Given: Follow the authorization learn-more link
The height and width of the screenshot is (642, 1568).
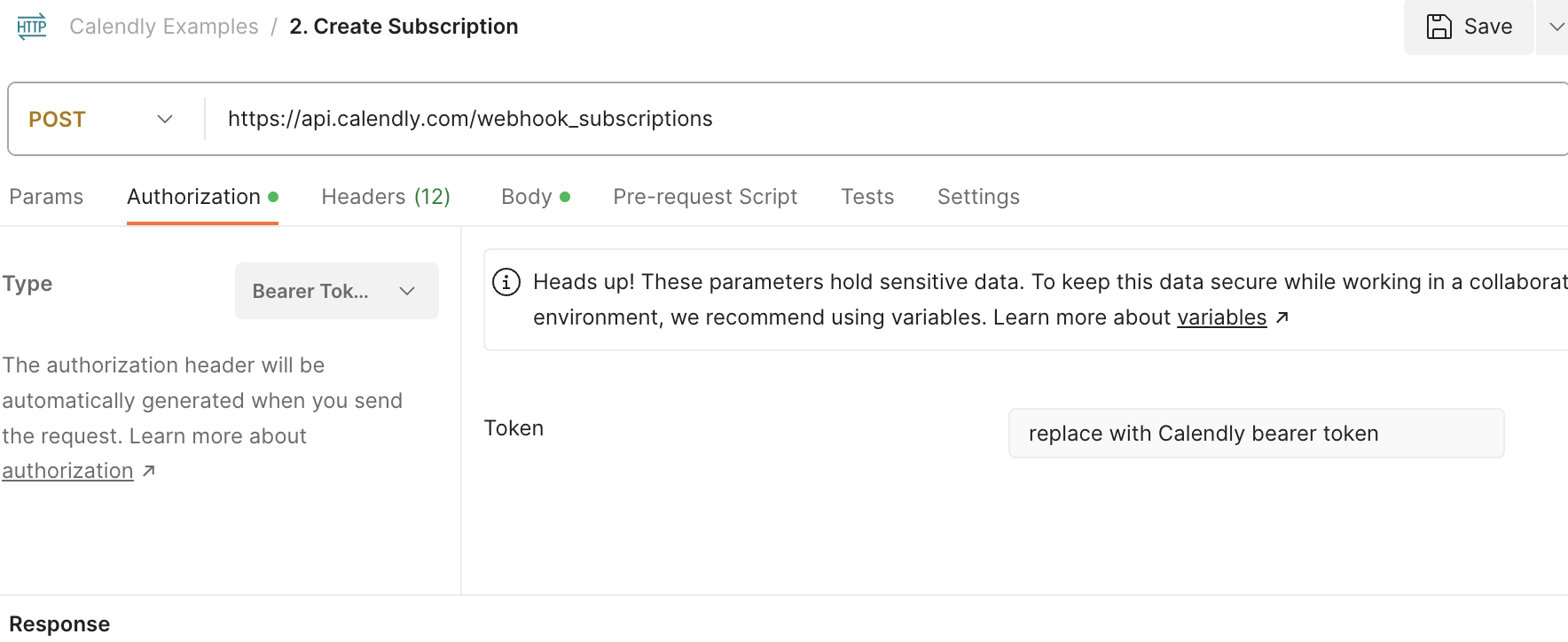Looking at the screenshot, I should tap(67, 470).
